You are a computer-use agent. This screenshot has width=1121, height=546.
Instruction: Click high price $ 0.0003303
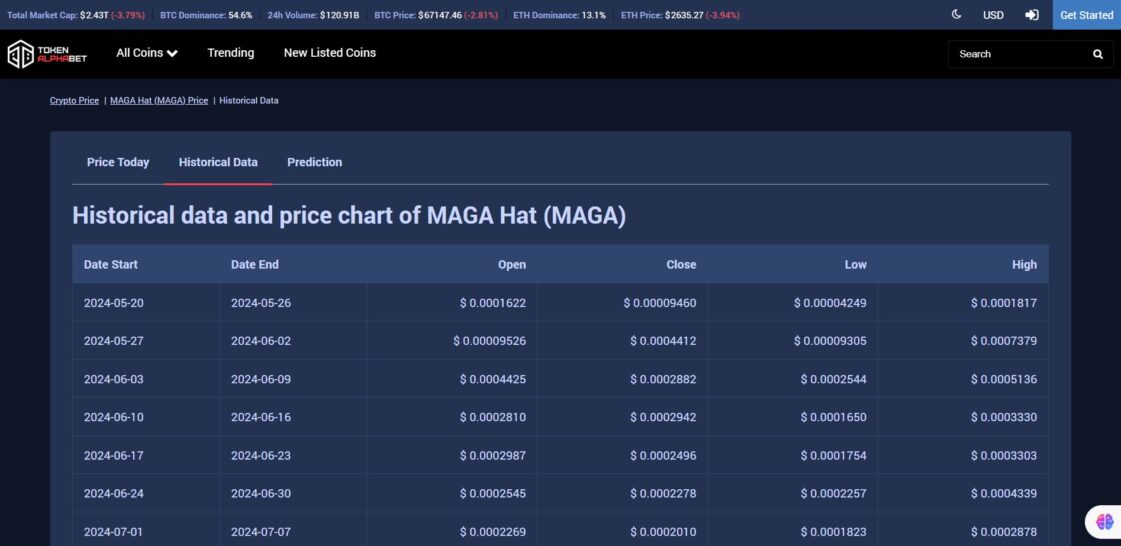click(1004, 455)
